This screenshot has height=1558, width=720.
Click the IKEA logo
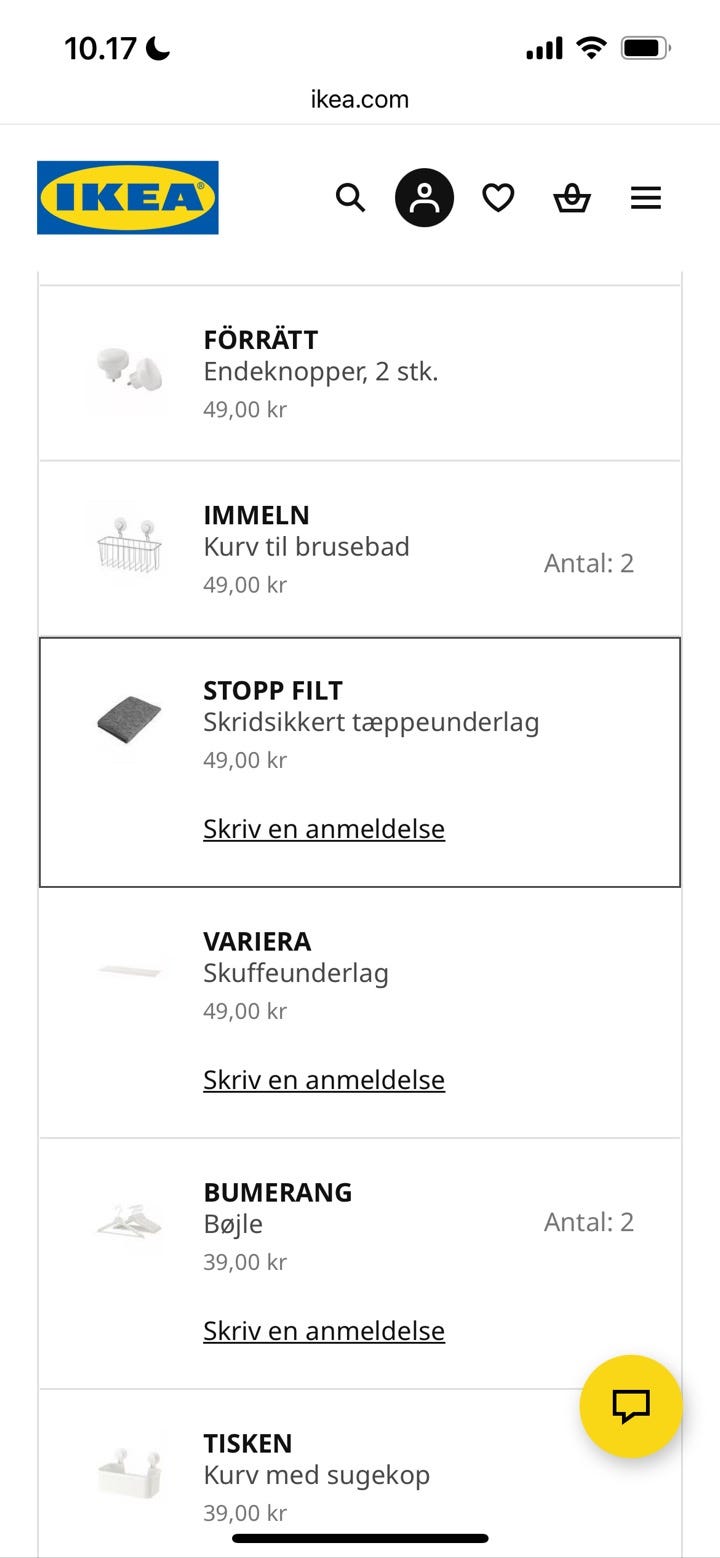tap(128, 197)
